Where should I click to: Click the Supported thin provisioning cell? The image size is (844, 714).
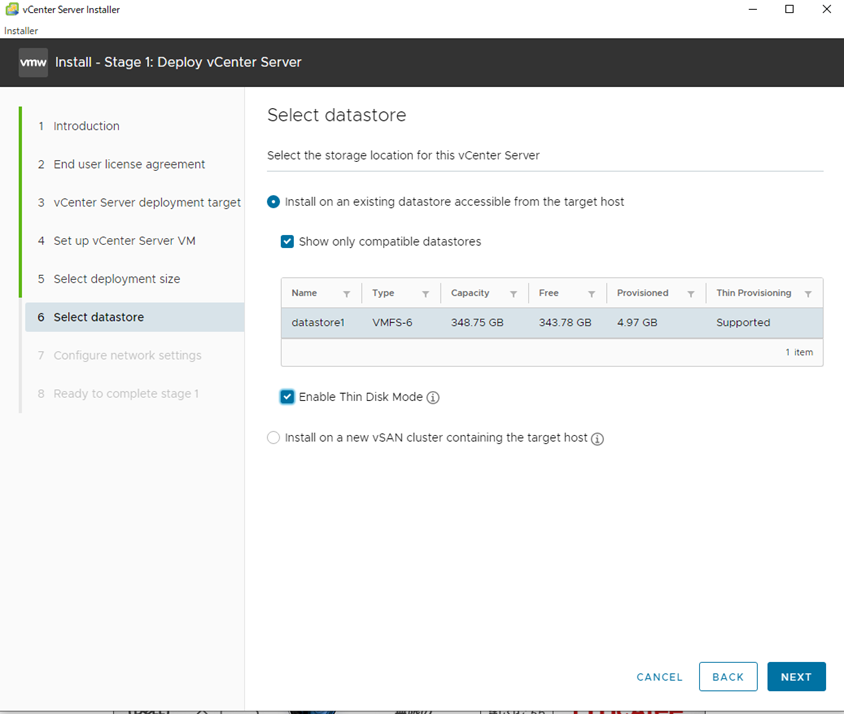pos(743,323)
